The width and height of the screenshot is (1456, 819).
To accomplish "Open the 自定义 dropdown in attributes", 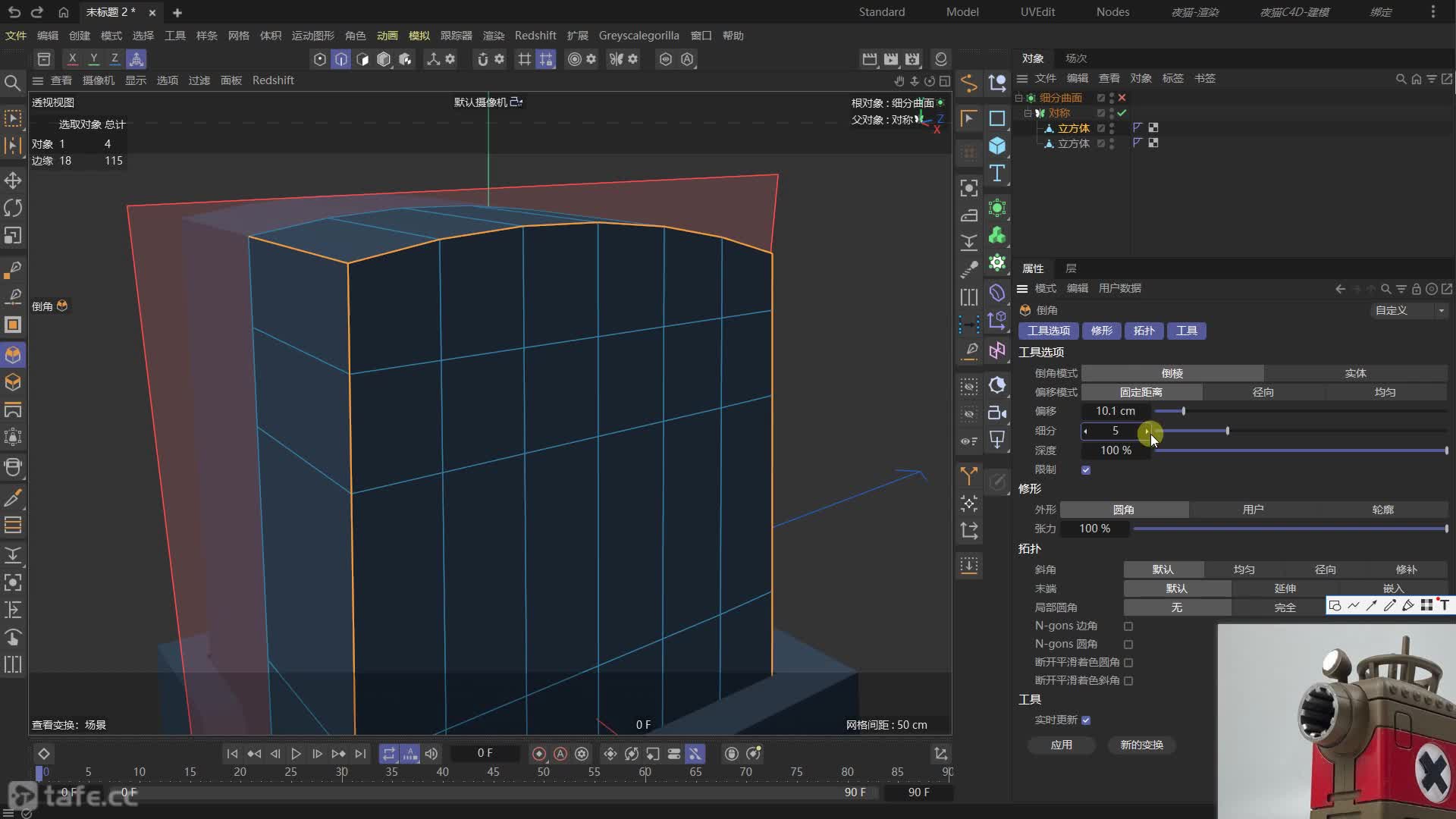I will [1410, 311].
